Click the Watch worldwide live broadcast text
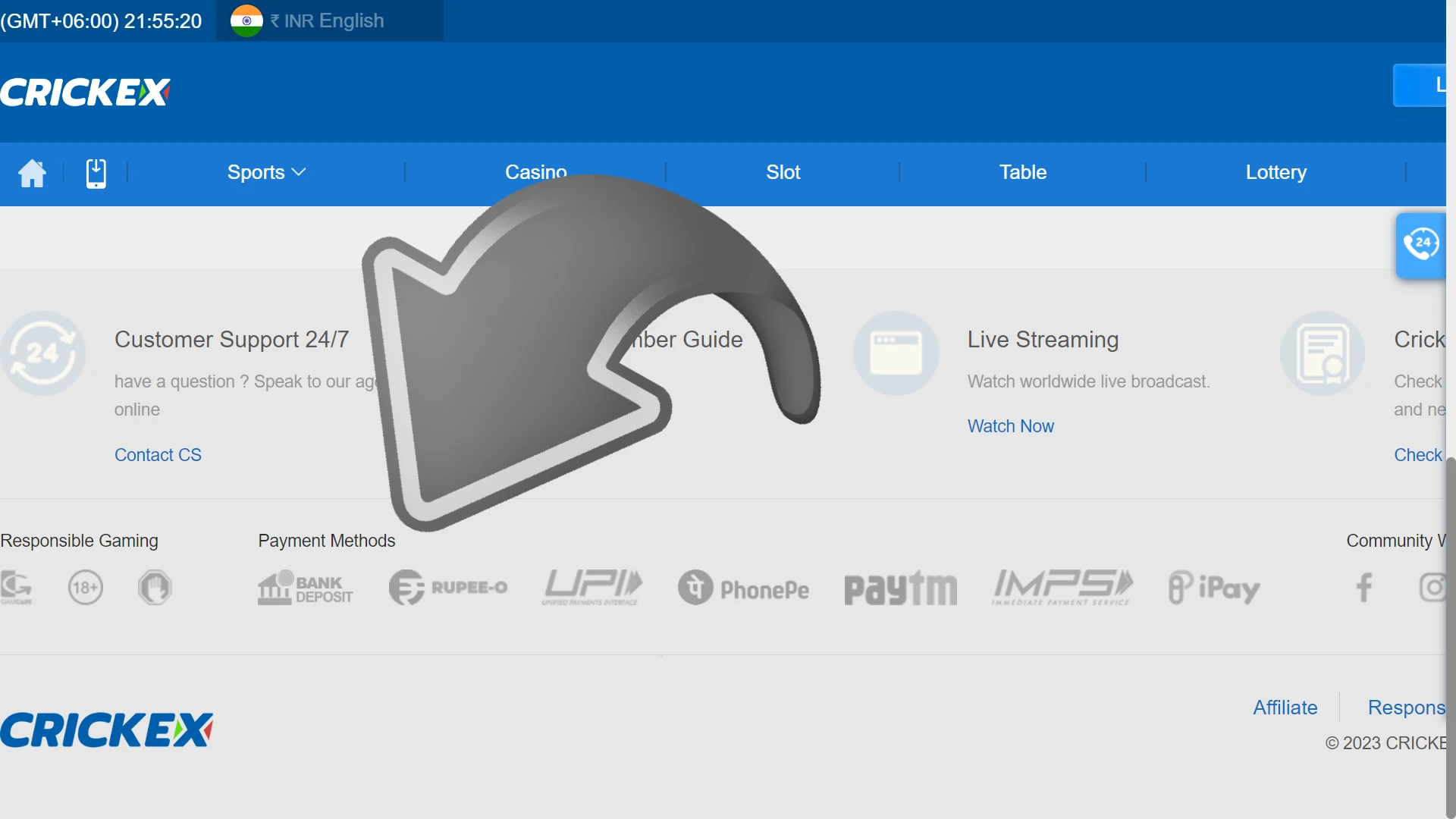 pos(1088,381)
